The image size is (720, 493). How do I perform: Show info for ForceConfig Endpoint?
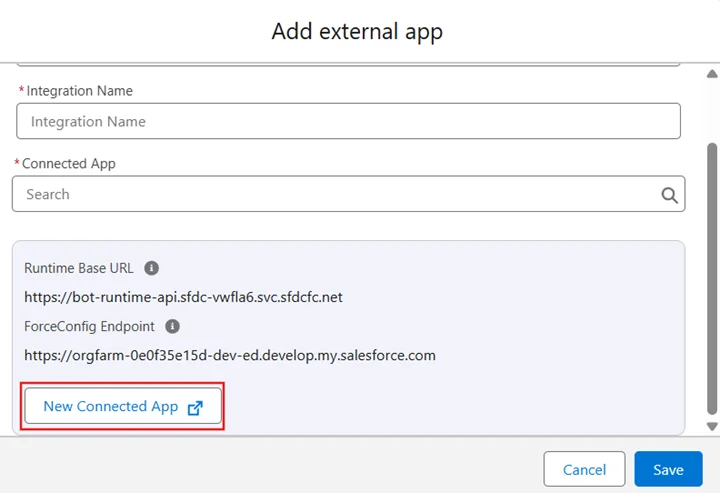[172, 326]
